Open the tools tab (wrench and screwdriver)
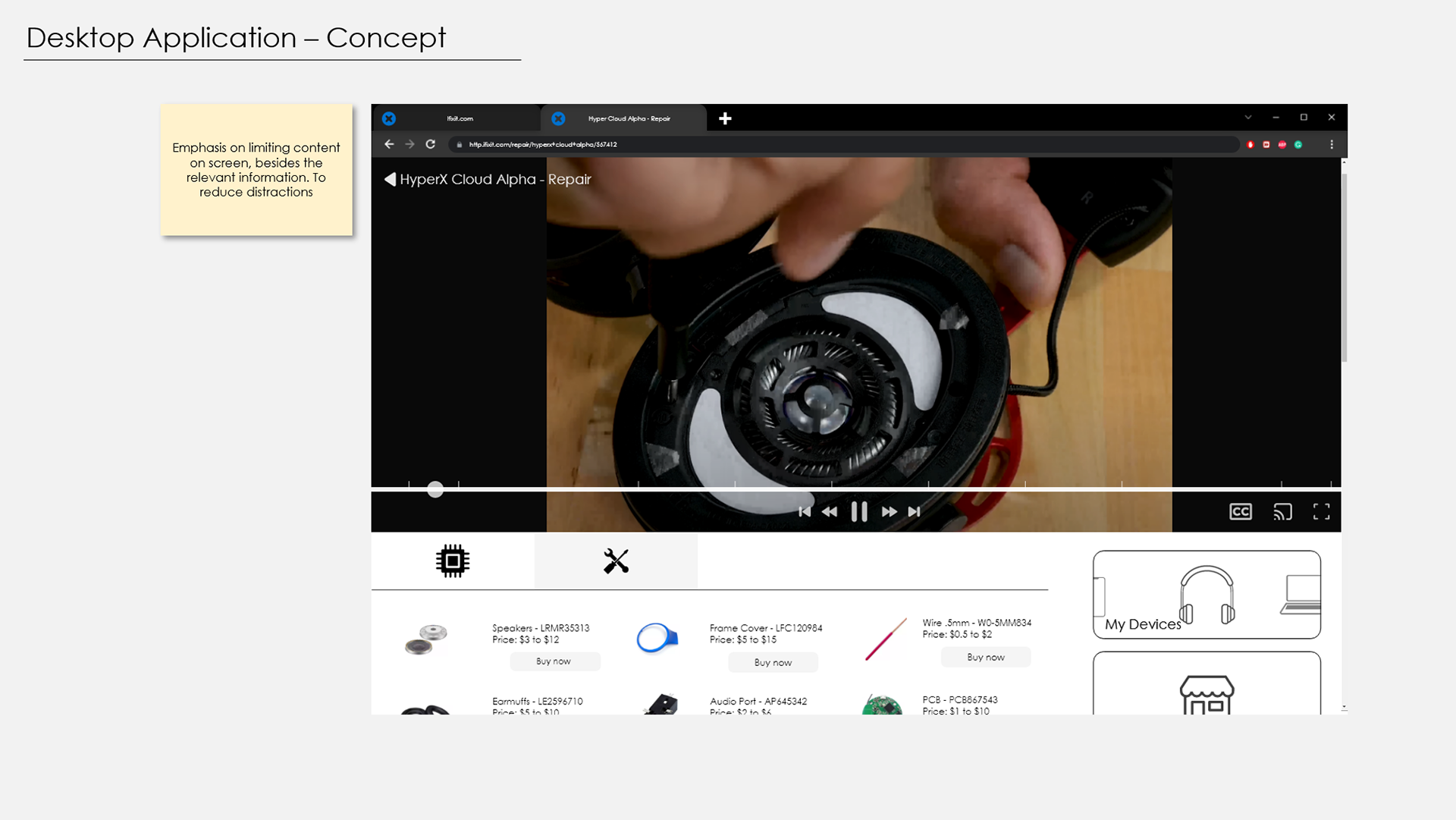1456x820 pixels. (616, 561)
